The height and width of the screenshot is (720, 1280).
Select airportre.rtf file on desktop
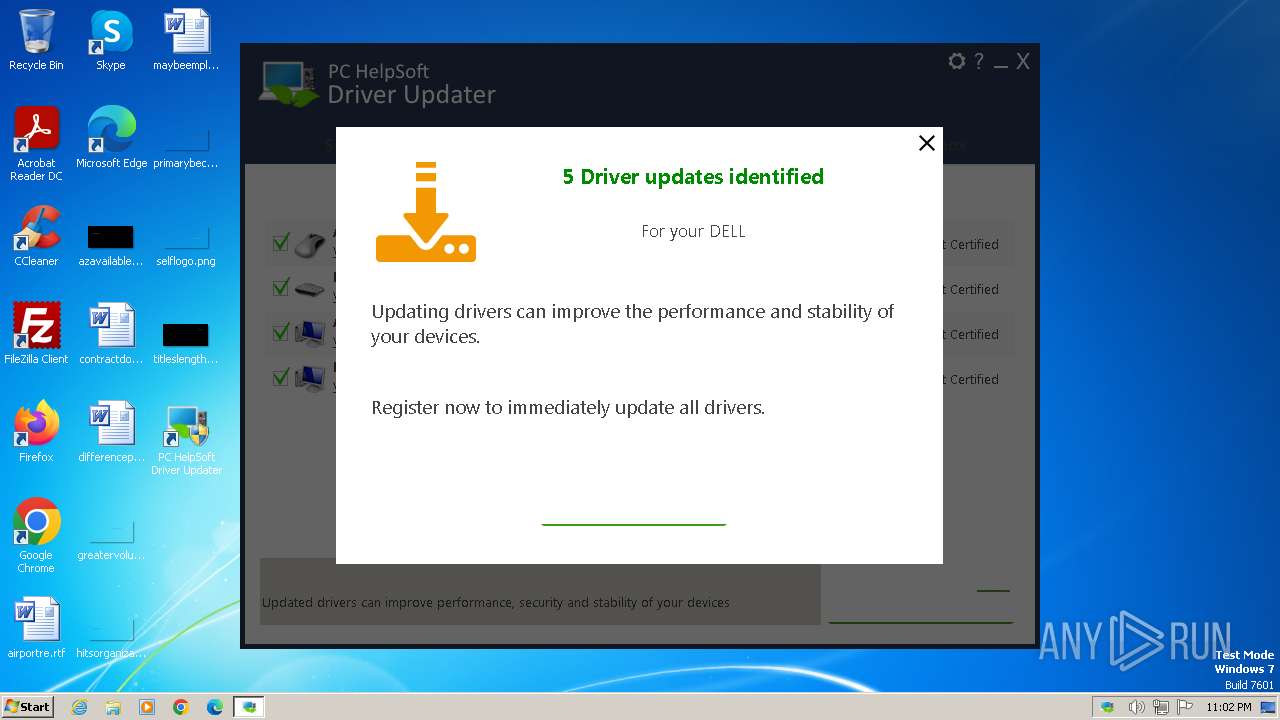36,628
